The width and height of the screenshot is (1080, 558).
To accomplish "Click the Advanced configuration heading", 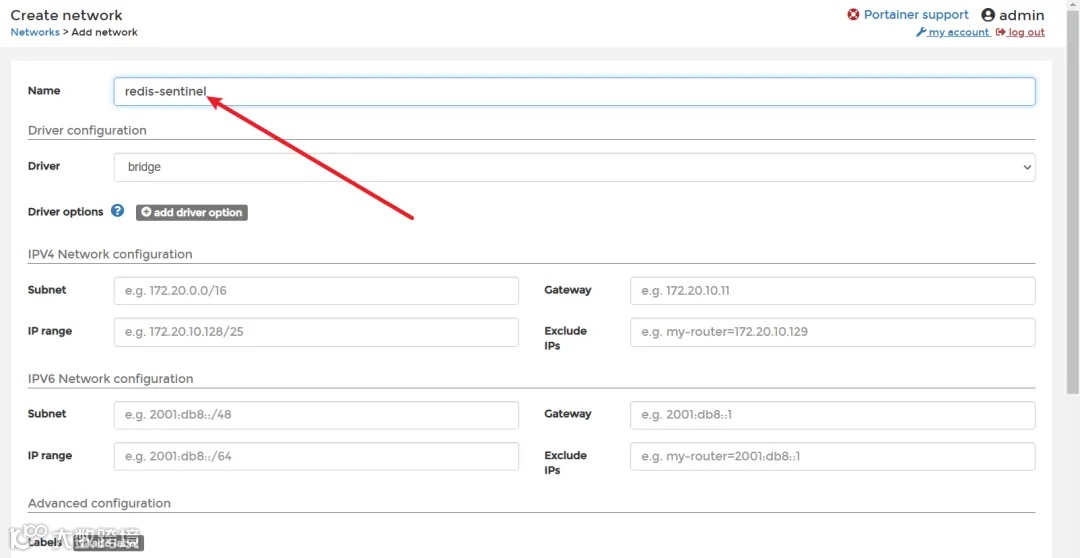I will click(99, 503).
